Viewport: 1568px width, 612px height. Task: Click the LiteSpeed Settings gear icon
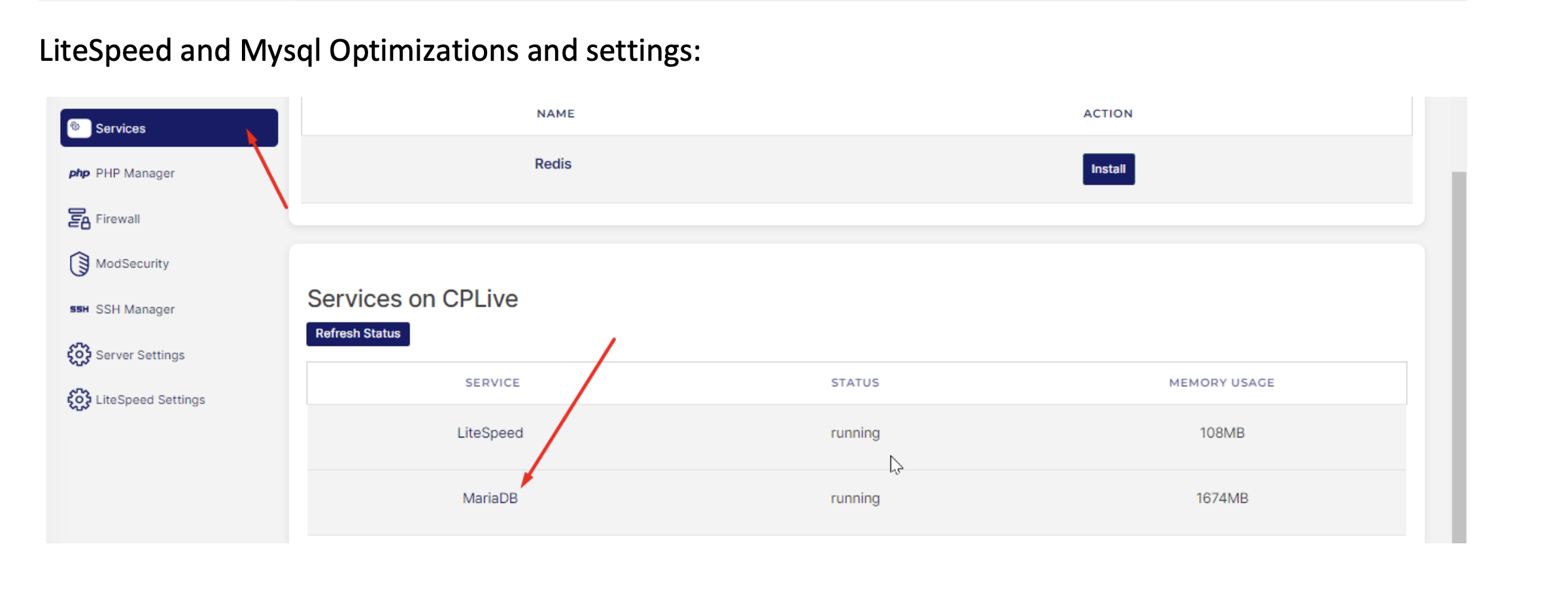click(78, 399)
